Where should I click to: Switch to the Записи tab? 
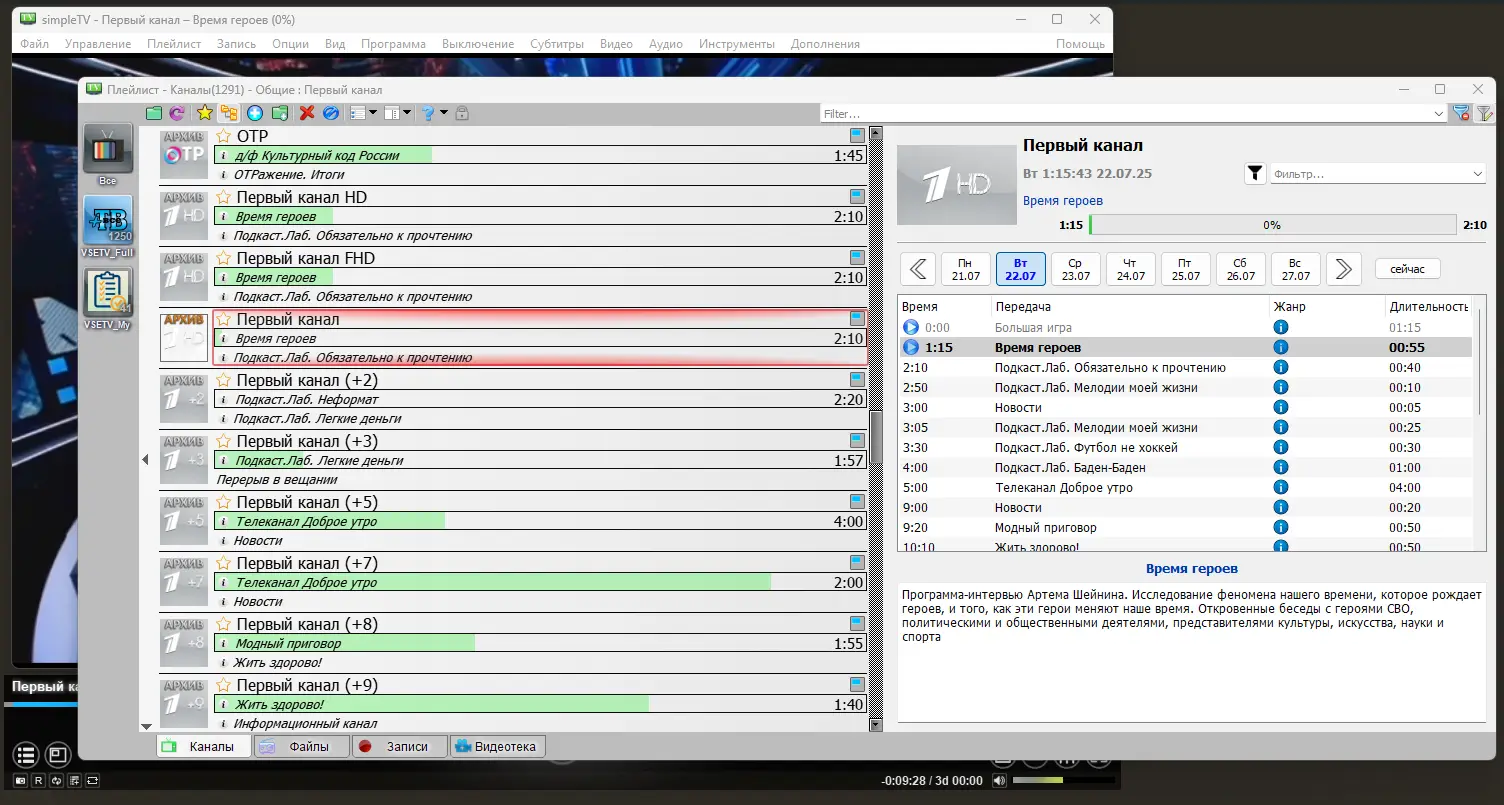coord(399,746)
